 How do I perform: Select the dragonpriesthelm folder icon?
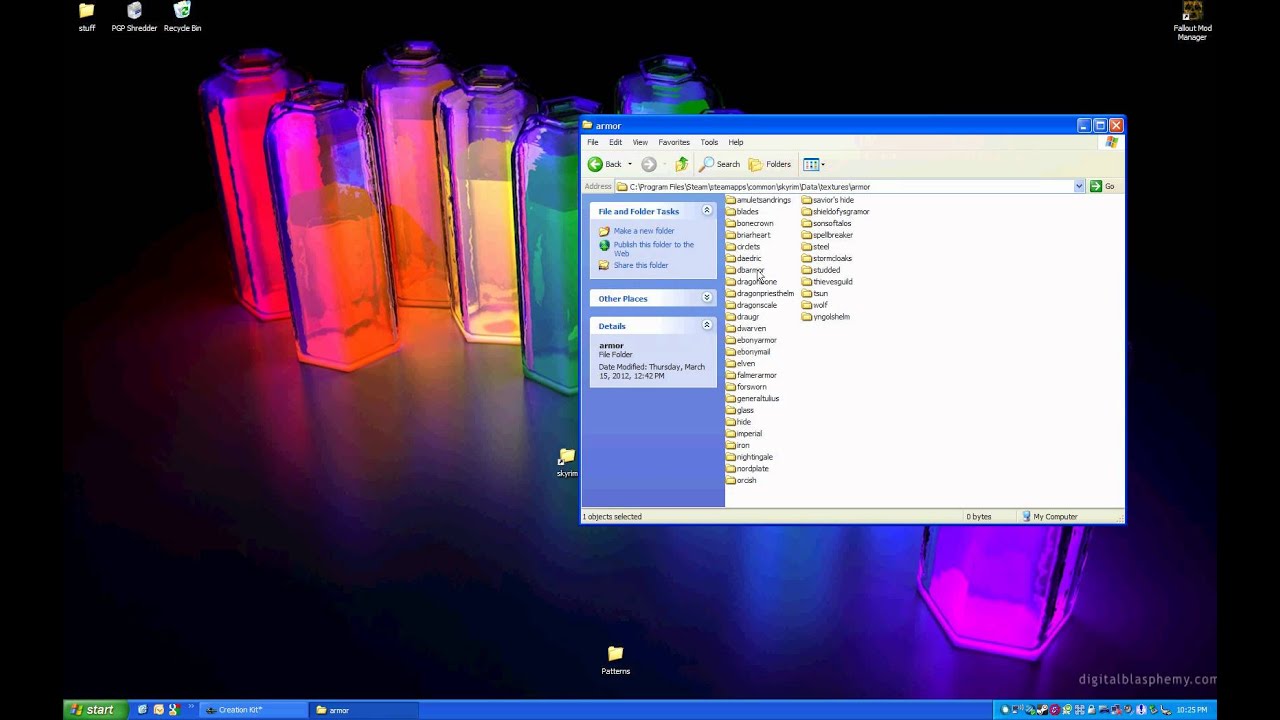point(731,293)
